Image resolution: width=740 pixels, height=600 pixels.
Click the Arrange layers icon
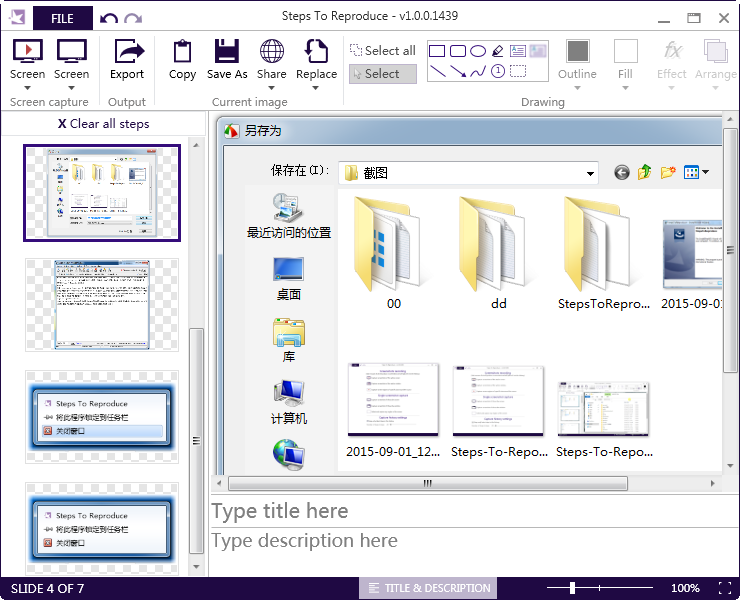(715, 51)
